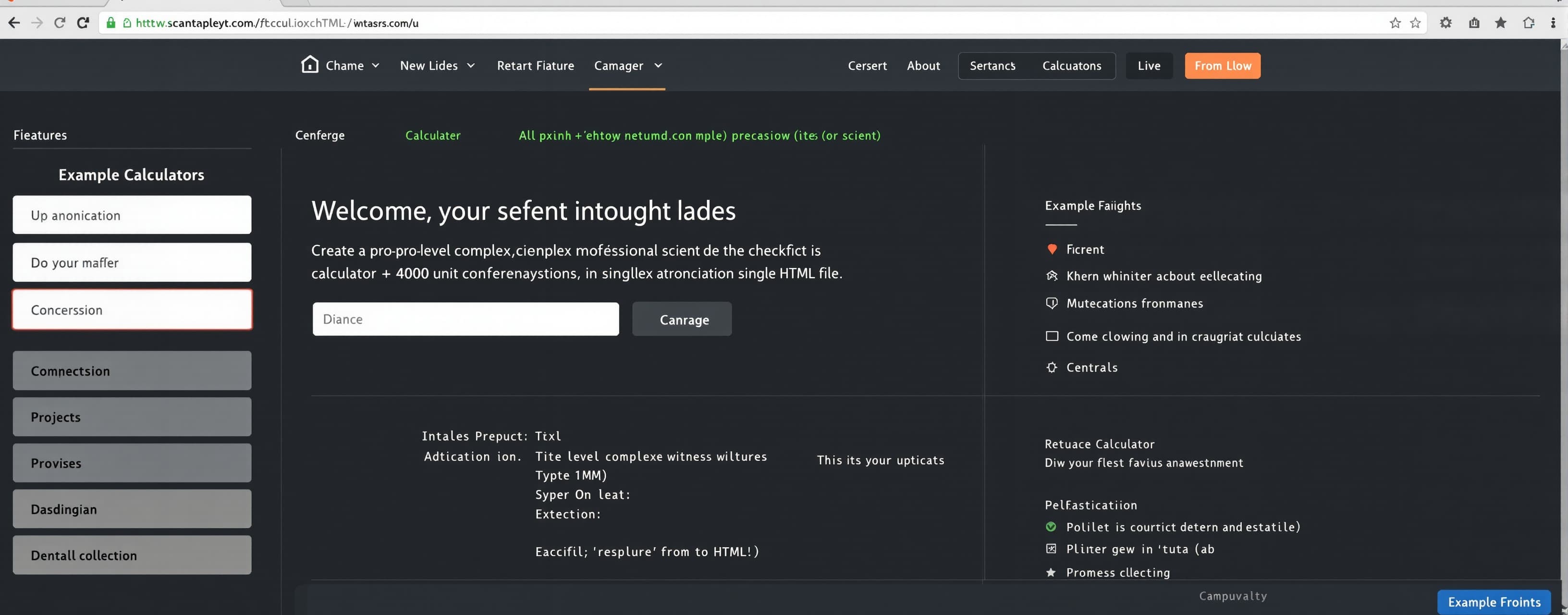This screenshot has width=1568, height=615.
Task: Switch to the green Calculater tab
Action: point(433,135)
